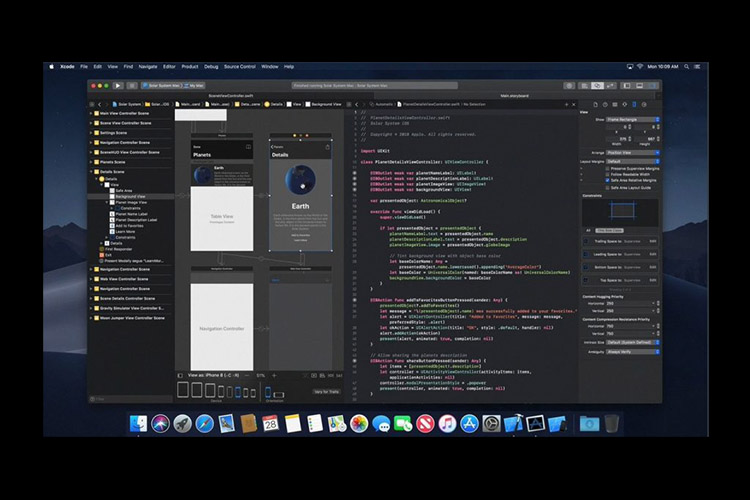Select the This Size Class constraints filter
Viewport: 750px width, 500px height.
tap(609, 231)
